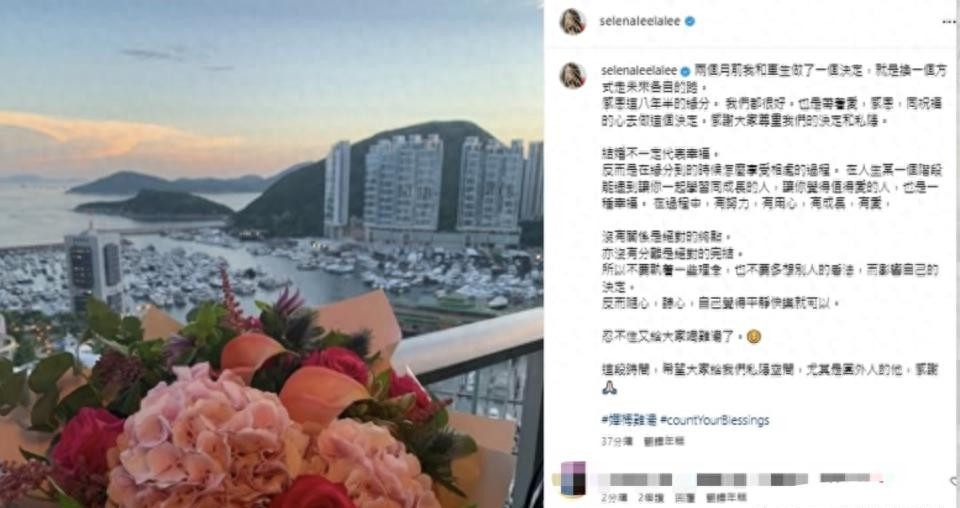Viewport: 960px width, 508px height.
Task: Click the harbor and flowers photo
Action: pyautogui.click(x=271, y=254)
